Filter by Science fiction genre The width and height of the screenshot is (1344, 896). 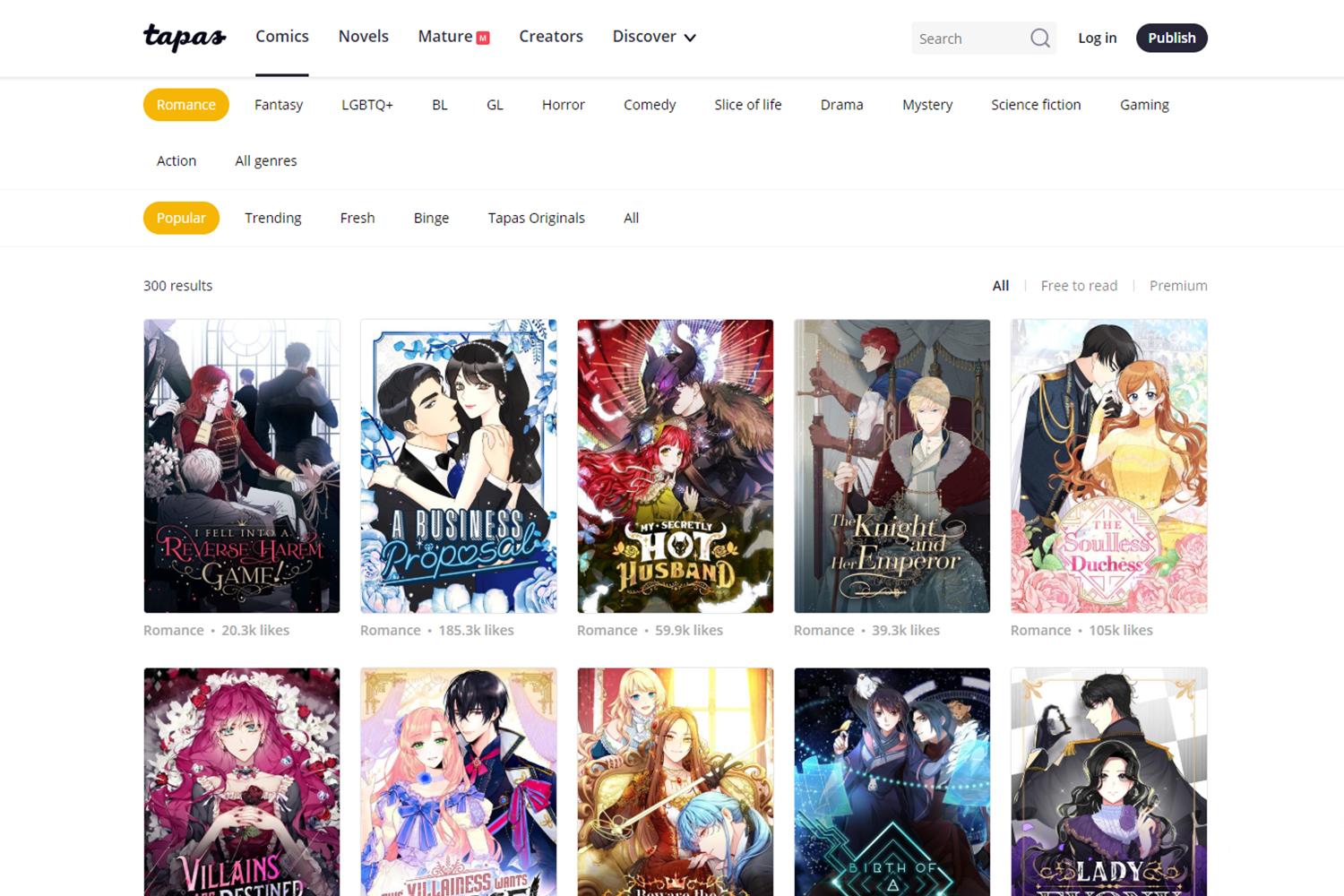(x=1036, y=105)
